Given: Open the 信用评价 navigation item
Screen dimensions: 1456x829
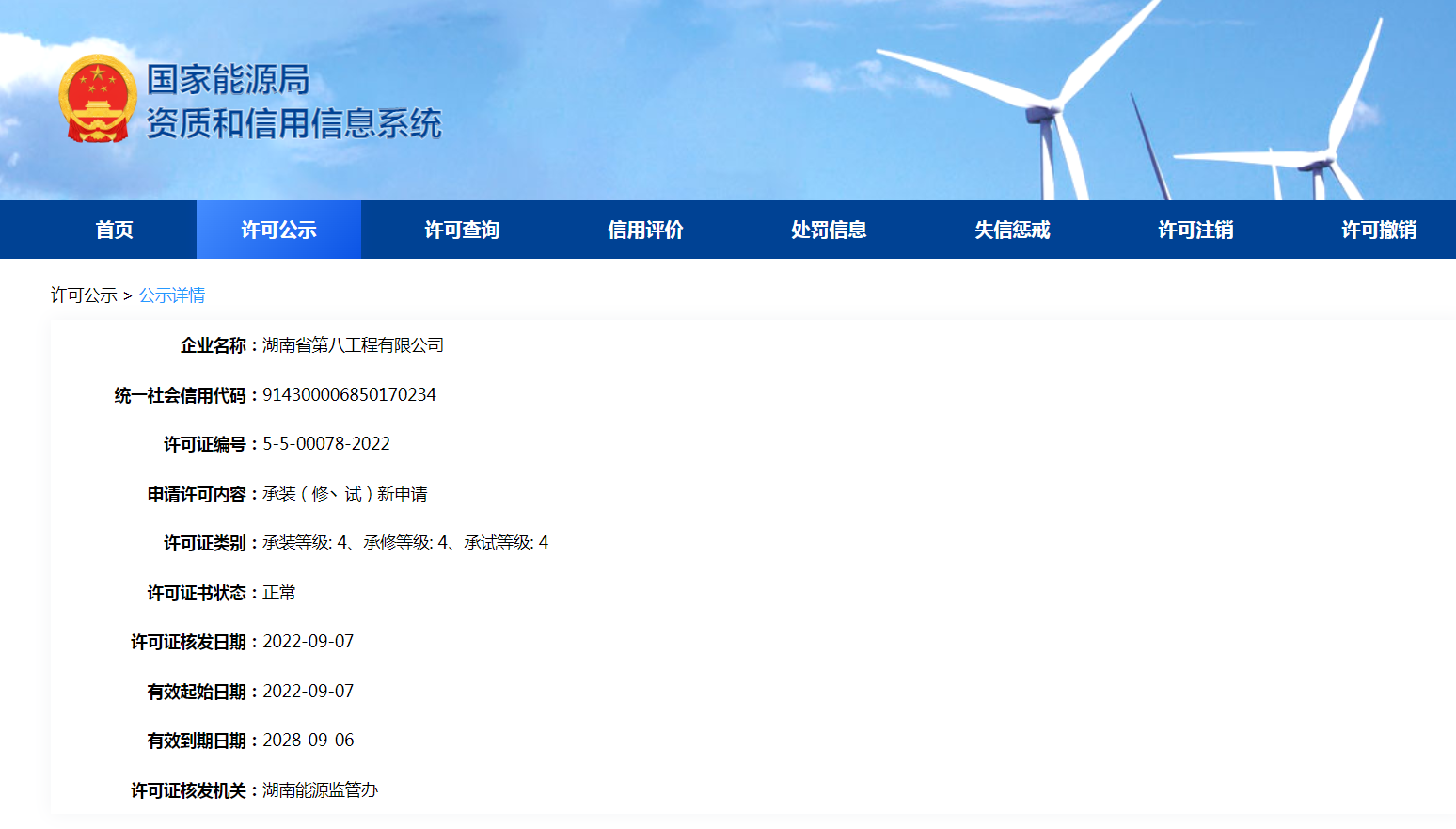Looking at the screenshot, I should (x=645, y=230).
